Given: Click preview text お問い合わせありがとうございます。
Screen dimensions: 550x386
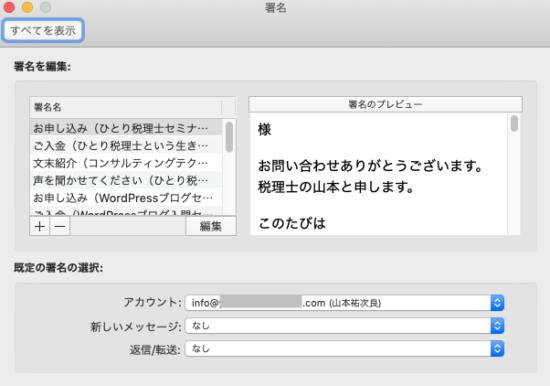Looking at the screenshot, I should 371,166.
